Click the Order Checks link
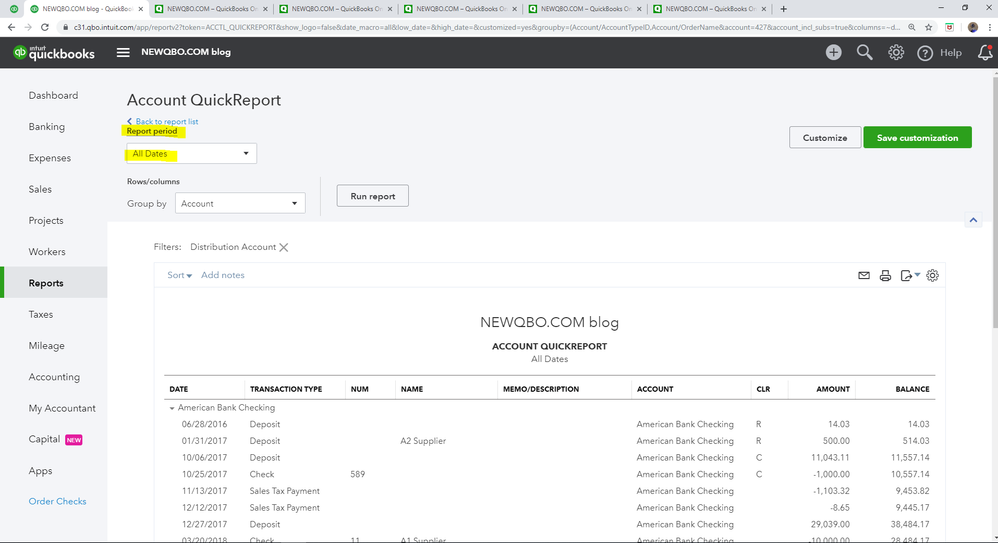The height and width of the screenshot is (543, 998). 57,502
